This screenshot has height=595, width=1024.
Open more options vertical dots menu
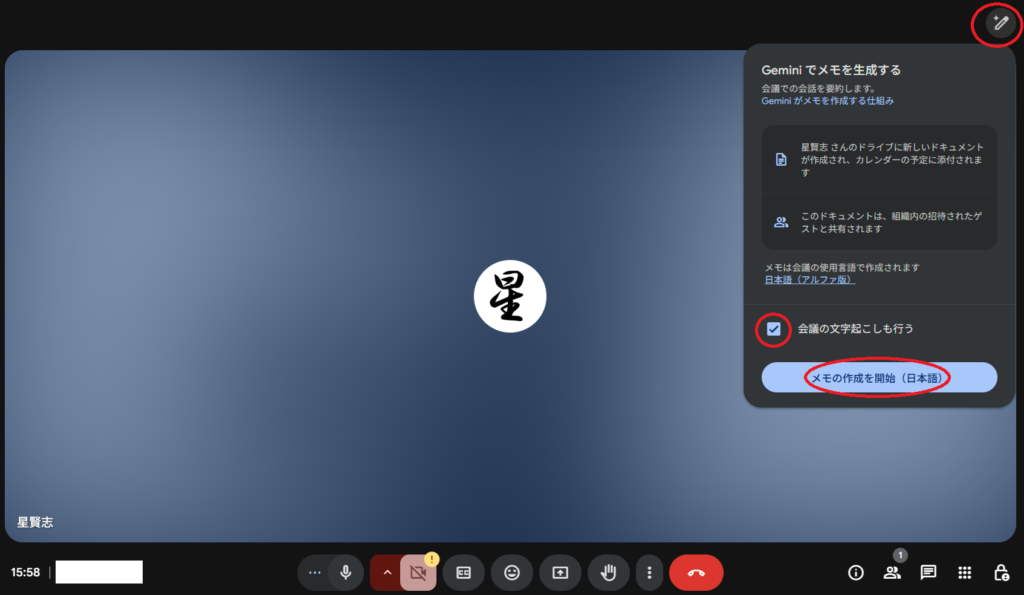coord(649,573)
